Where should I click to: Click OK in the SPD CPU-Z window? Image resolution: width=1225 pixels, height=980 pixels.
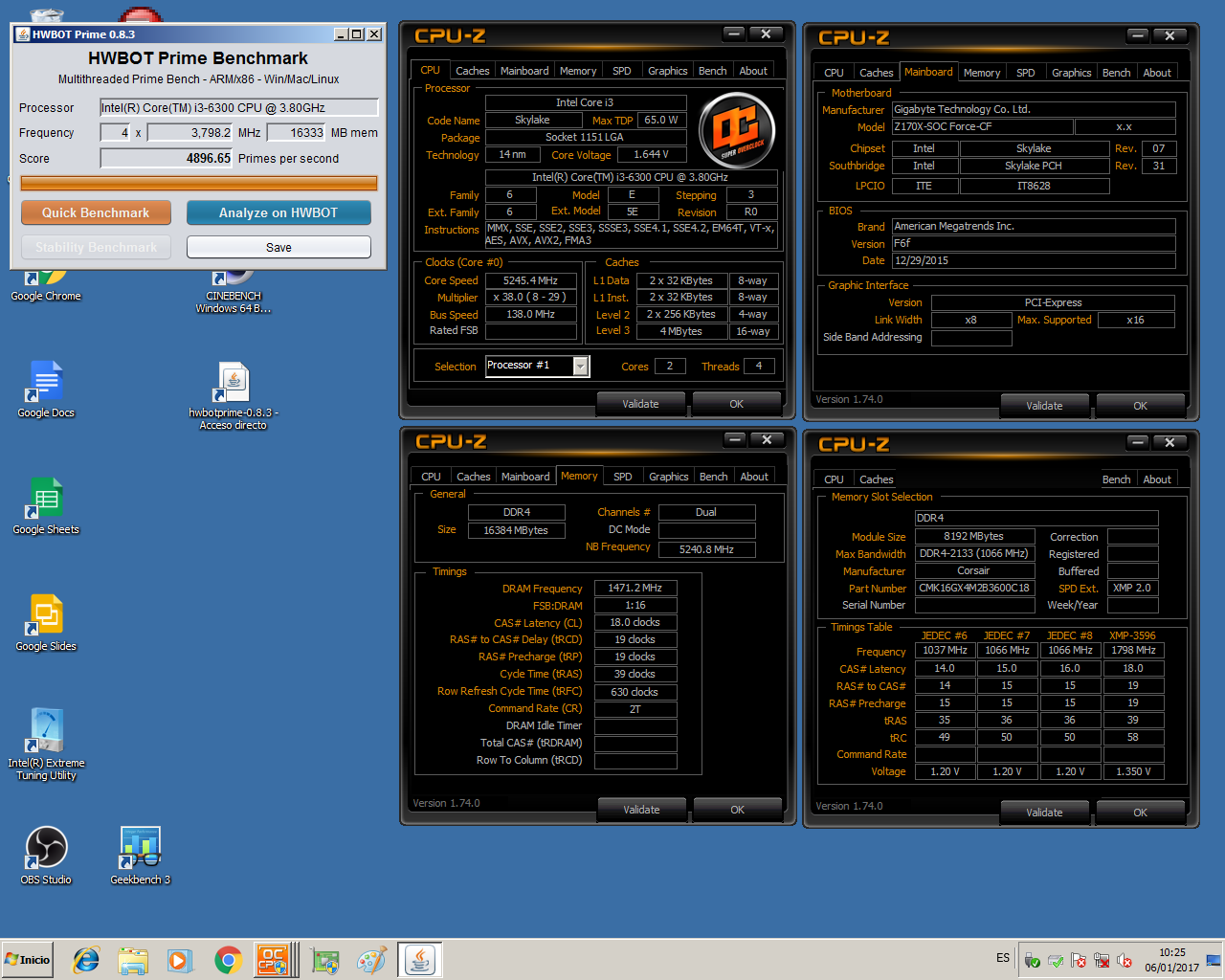click(1140, 813)
